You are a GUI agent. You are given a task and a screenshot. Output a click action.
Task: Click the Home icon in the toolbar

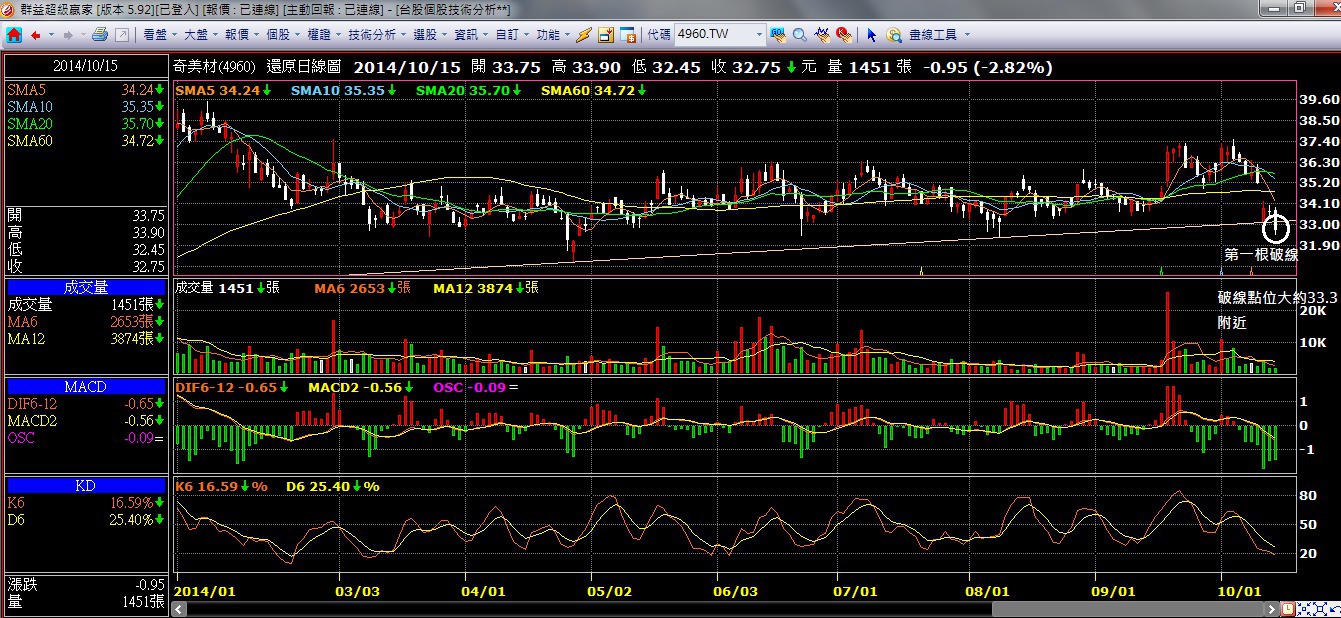[14, 35]
